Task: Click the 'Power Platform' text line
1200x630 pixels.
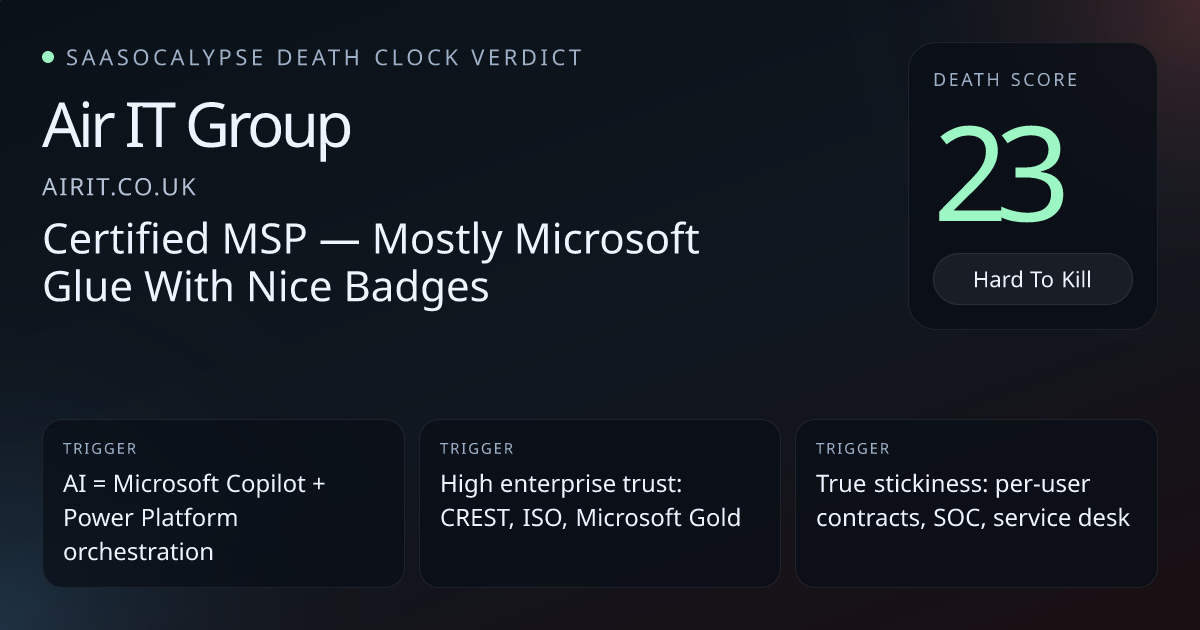Action: (x=151, y=517)
